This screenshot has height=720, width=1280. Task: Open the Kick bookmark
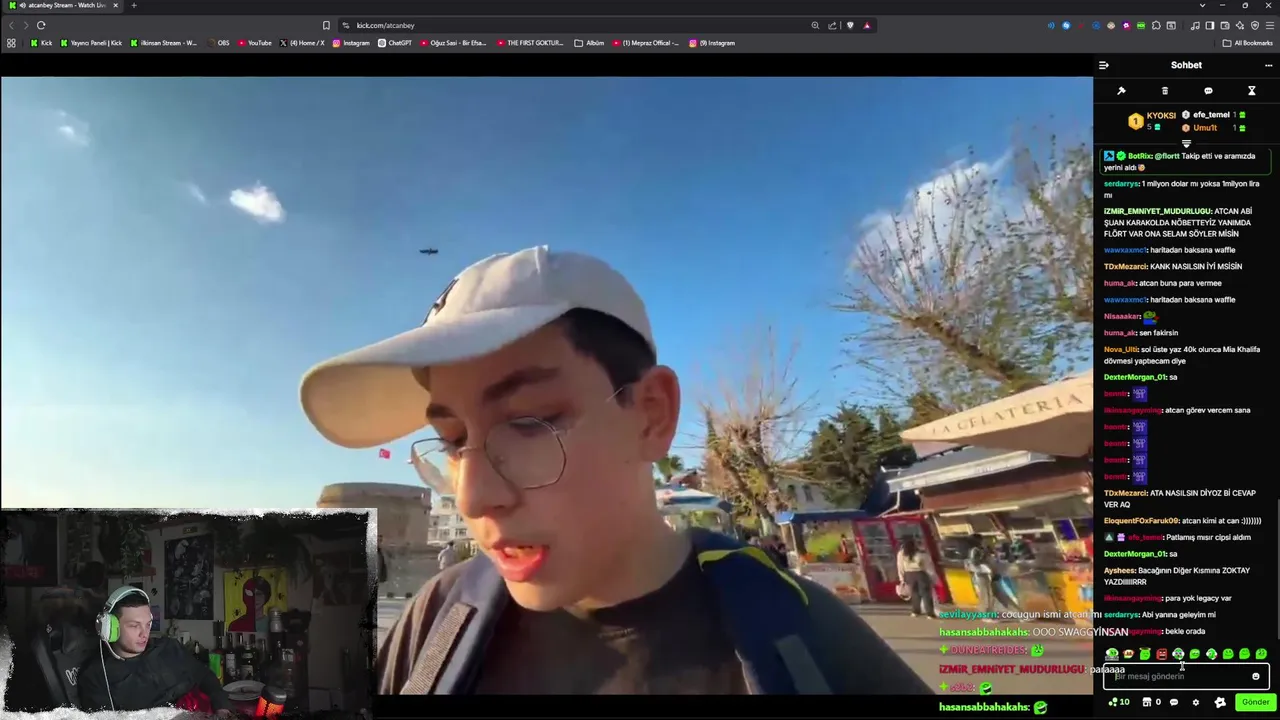tap(41, 43)
